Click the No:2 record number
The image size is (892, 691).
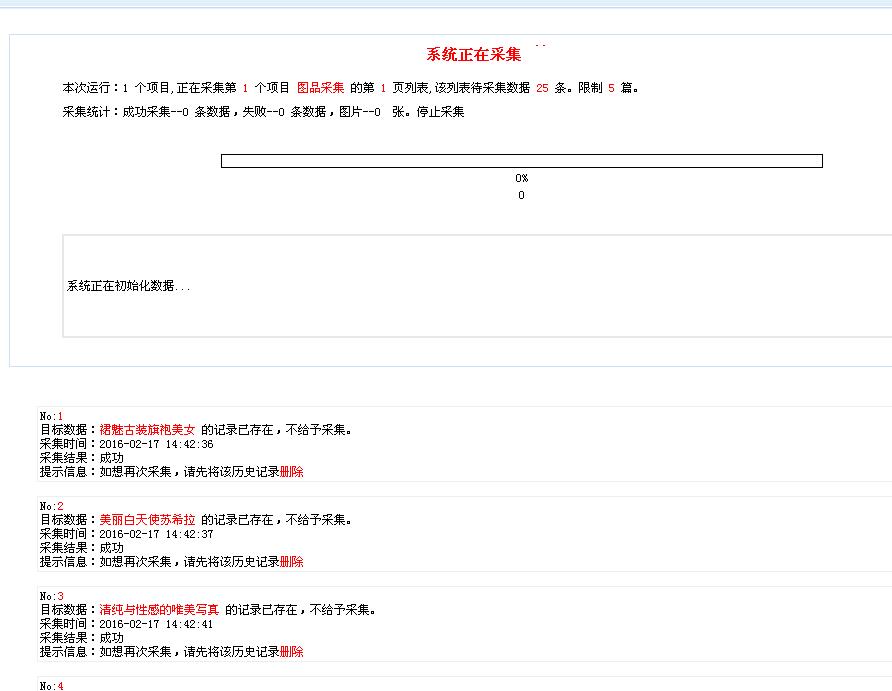coord(52,506)
